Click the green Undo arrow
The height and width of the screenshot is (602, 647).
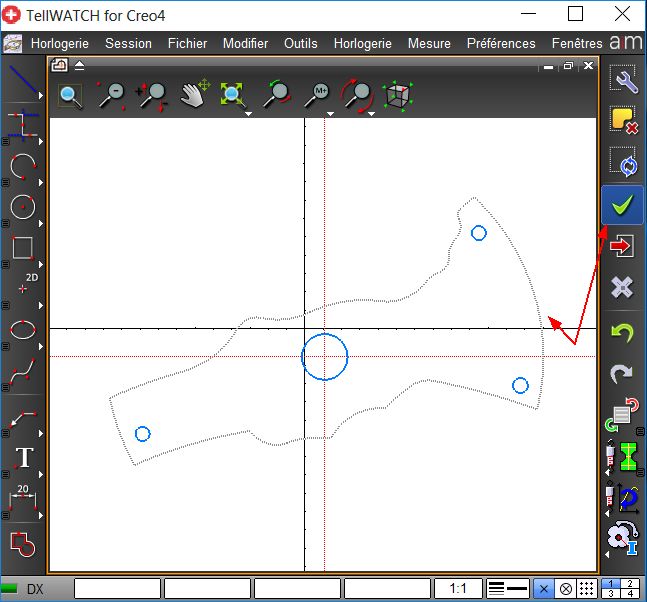[x=622, y=332]
